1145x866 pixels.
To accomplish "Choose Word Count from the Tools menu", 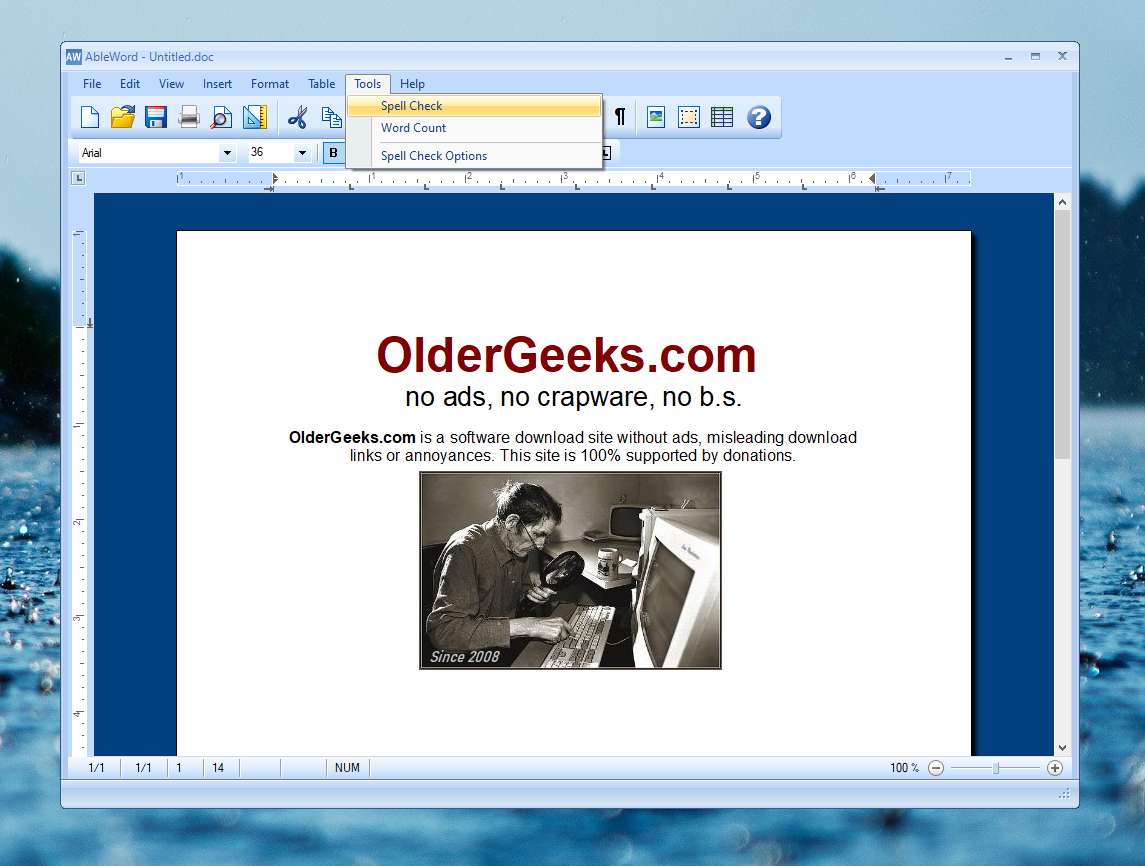I will pyautogui.click(x=474, y=128).
